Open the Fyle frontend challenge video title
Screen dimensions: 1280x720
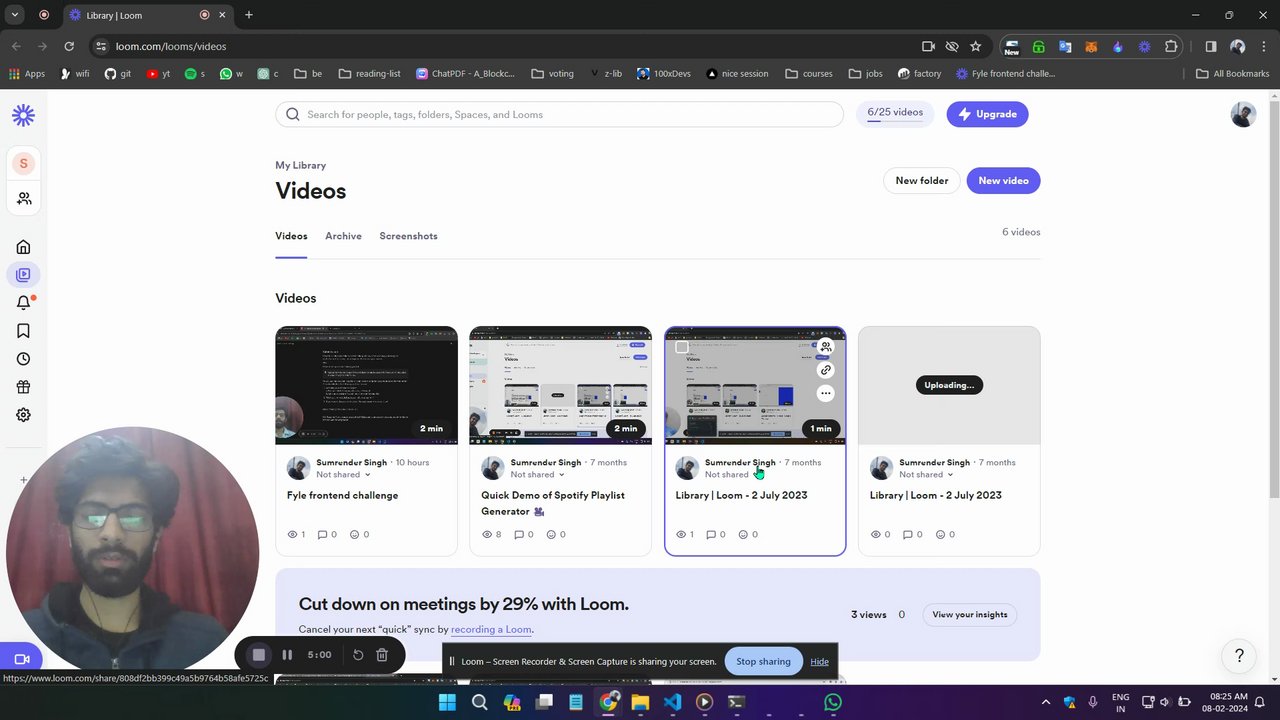[x=342, y=495]
